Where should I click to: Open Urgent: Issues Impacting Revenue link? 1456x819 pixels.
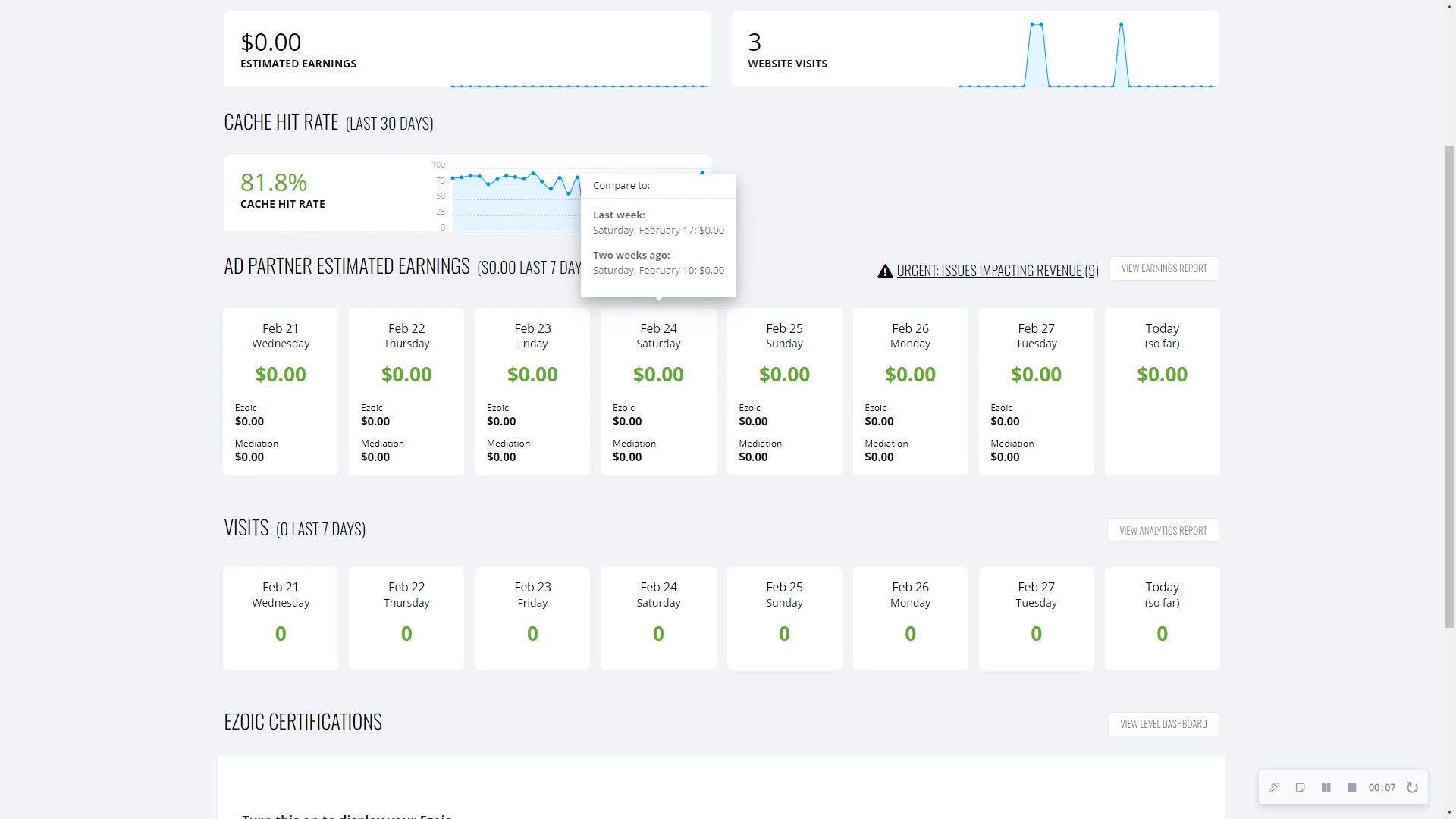[997, 271]
